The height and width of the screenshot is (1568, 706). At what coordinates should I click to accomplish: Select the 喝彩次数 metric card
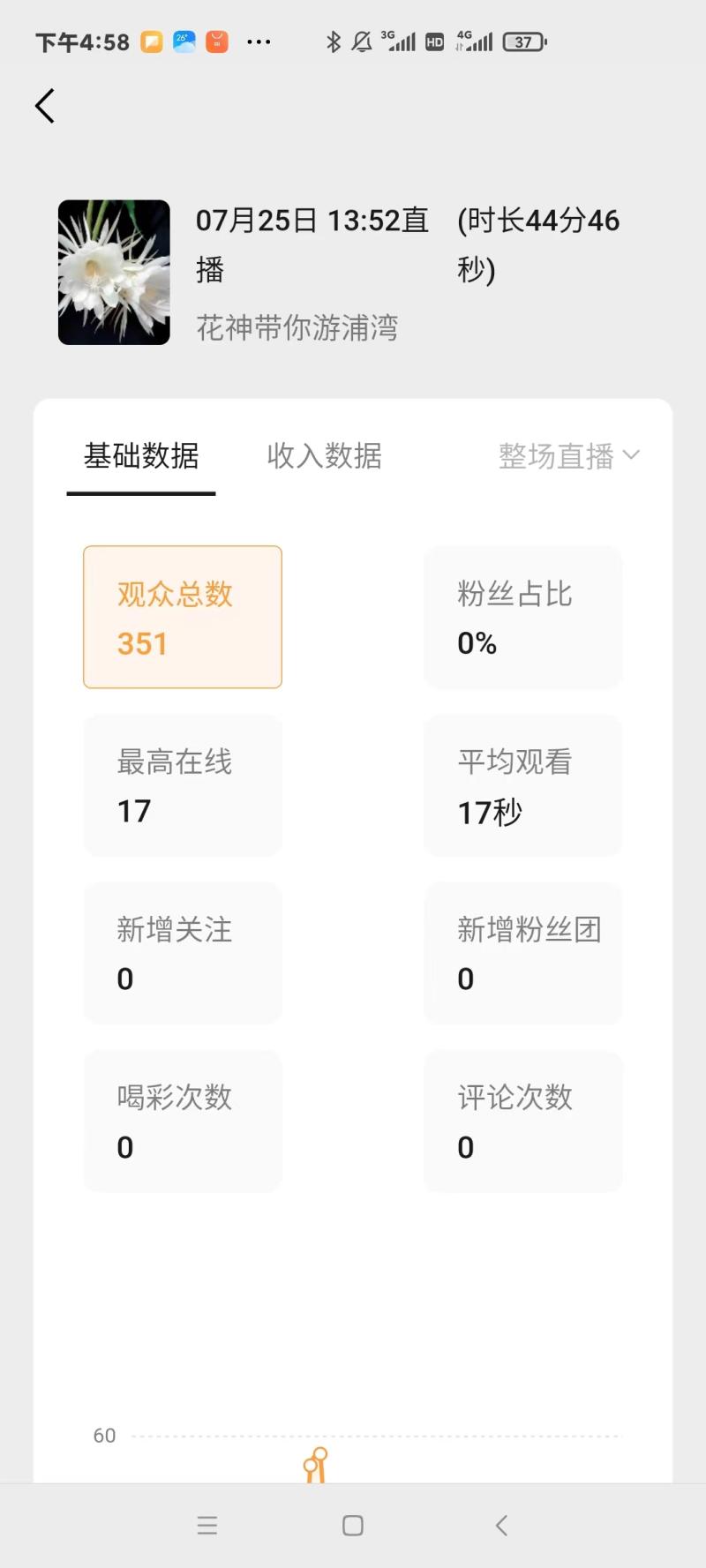click(183, 1121)
